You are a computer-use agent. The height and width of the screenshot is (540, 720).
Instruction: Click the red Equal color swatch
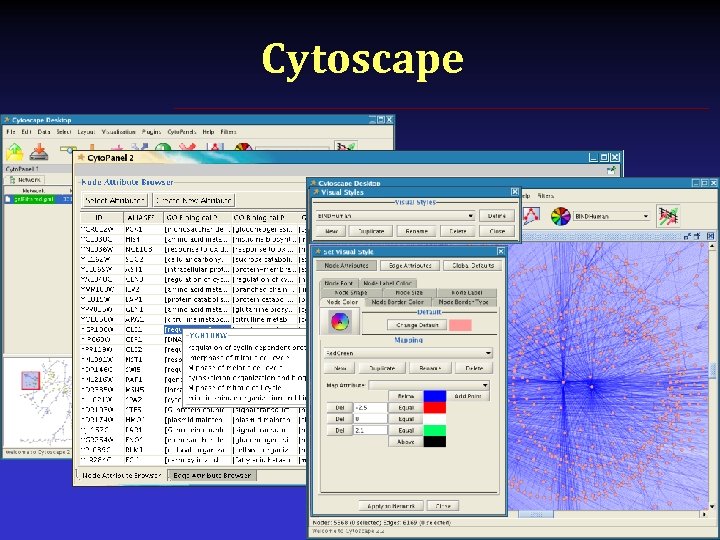pos(434,407)
